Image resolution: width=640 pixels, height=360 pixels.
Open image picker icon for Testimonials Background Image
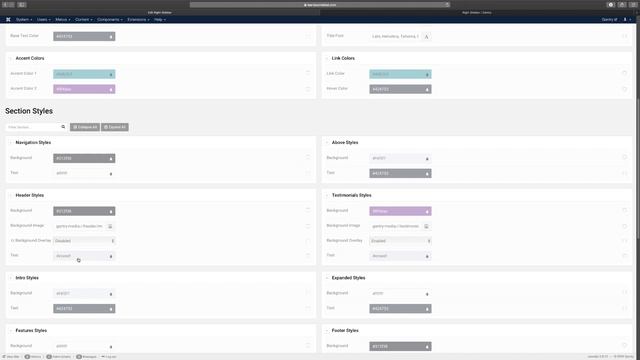(x=426, y=226)
